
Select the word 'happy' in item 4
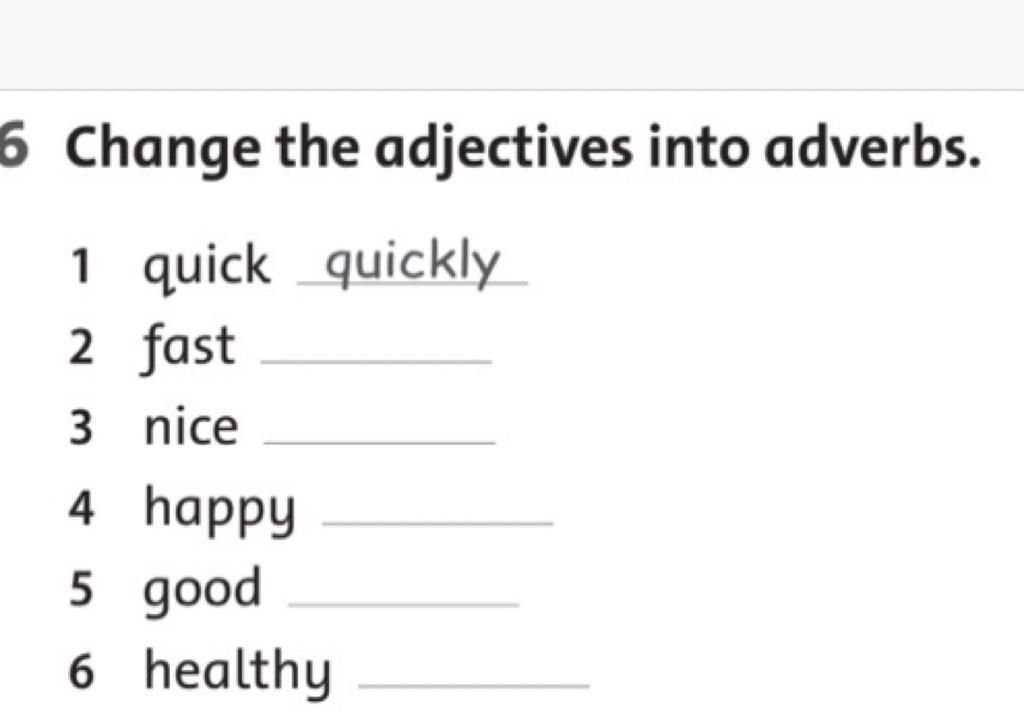pyautogui.click(x=220, y=510)
